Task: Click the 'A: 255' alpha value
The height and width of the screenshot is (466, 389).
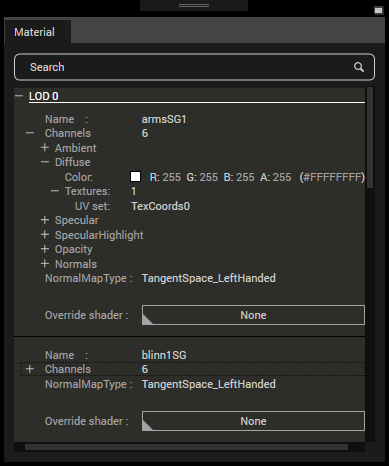Action: tap(276, 177)
